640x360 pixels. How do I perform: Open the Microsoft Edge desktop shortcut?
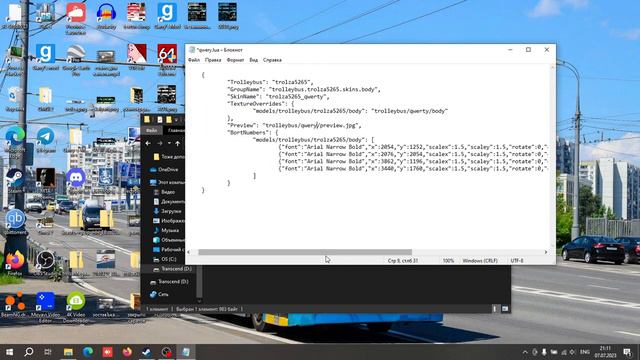(15, 139)
